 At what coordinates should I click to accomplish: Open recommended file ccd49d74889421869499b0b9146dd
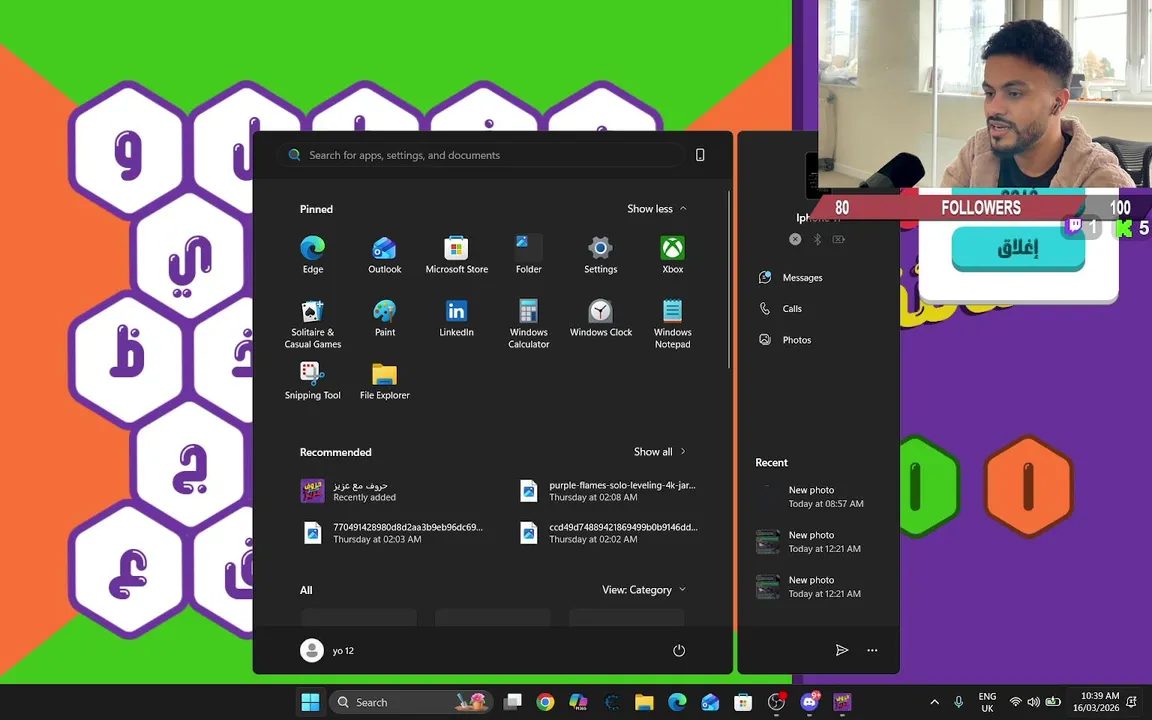click(607, 533)
